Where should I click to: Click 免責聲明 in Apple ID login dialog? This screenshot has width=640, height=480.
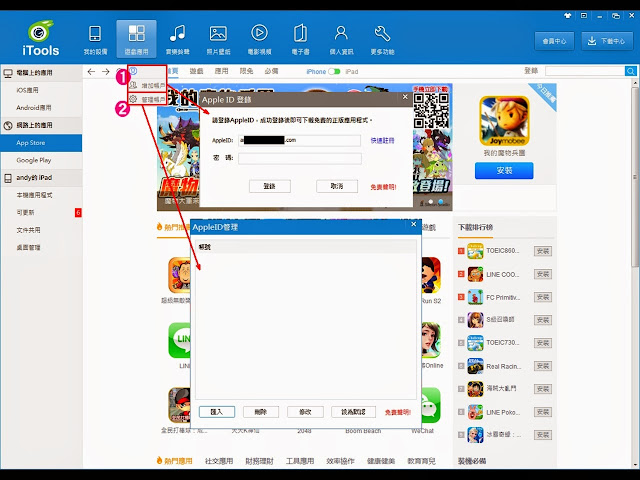click(383, 187)
